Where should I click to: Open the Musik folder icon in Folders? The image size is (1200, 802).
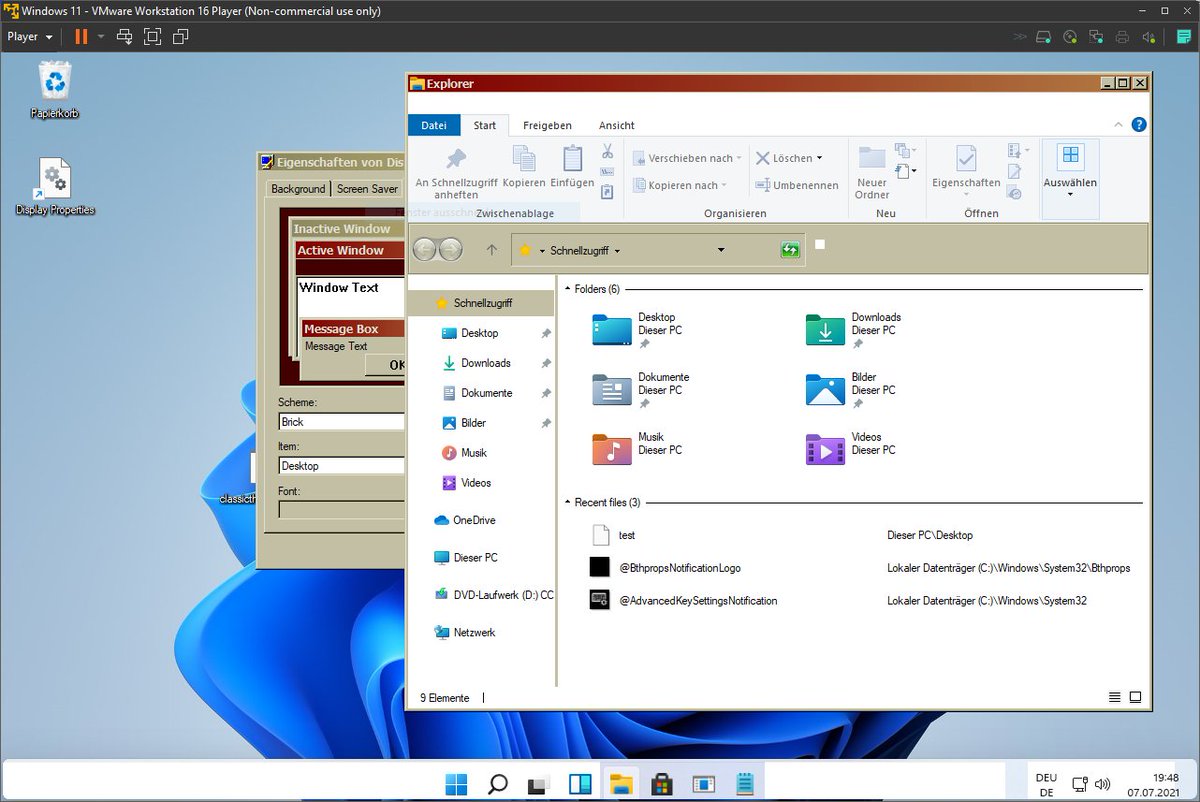(x=612, y=449)
